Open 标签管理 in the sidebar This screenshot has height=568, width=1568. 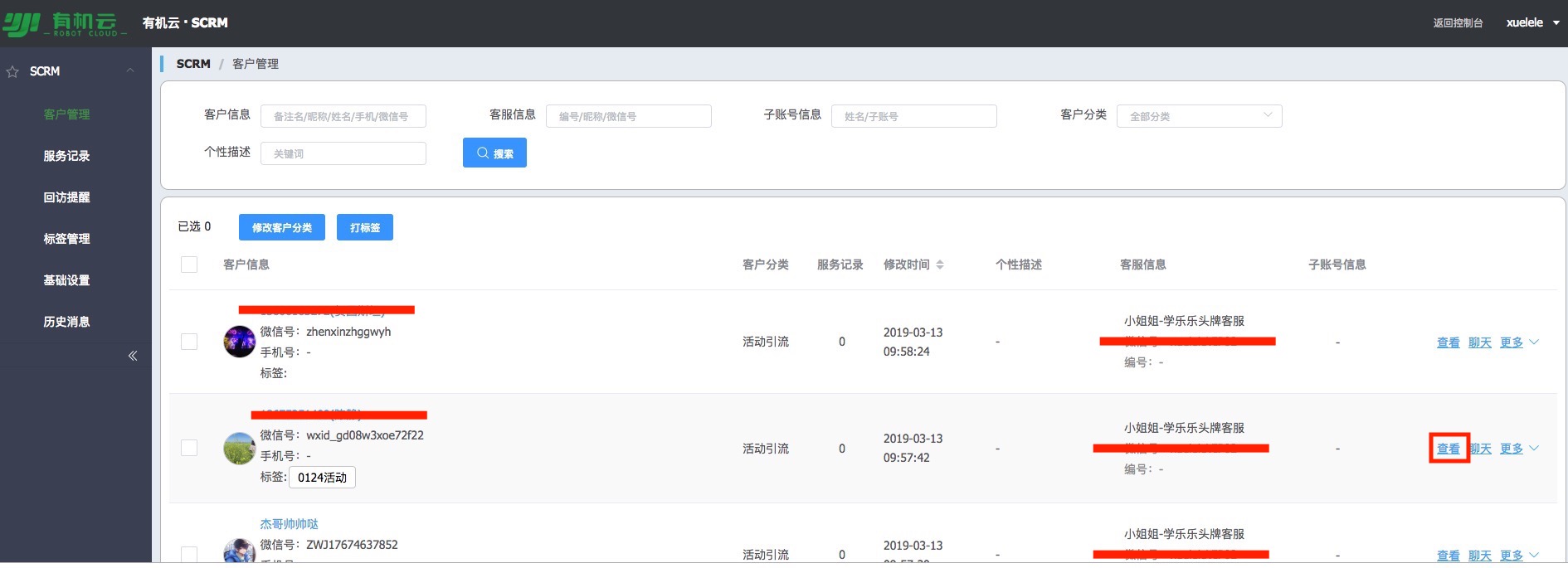[x=66, y=239]
